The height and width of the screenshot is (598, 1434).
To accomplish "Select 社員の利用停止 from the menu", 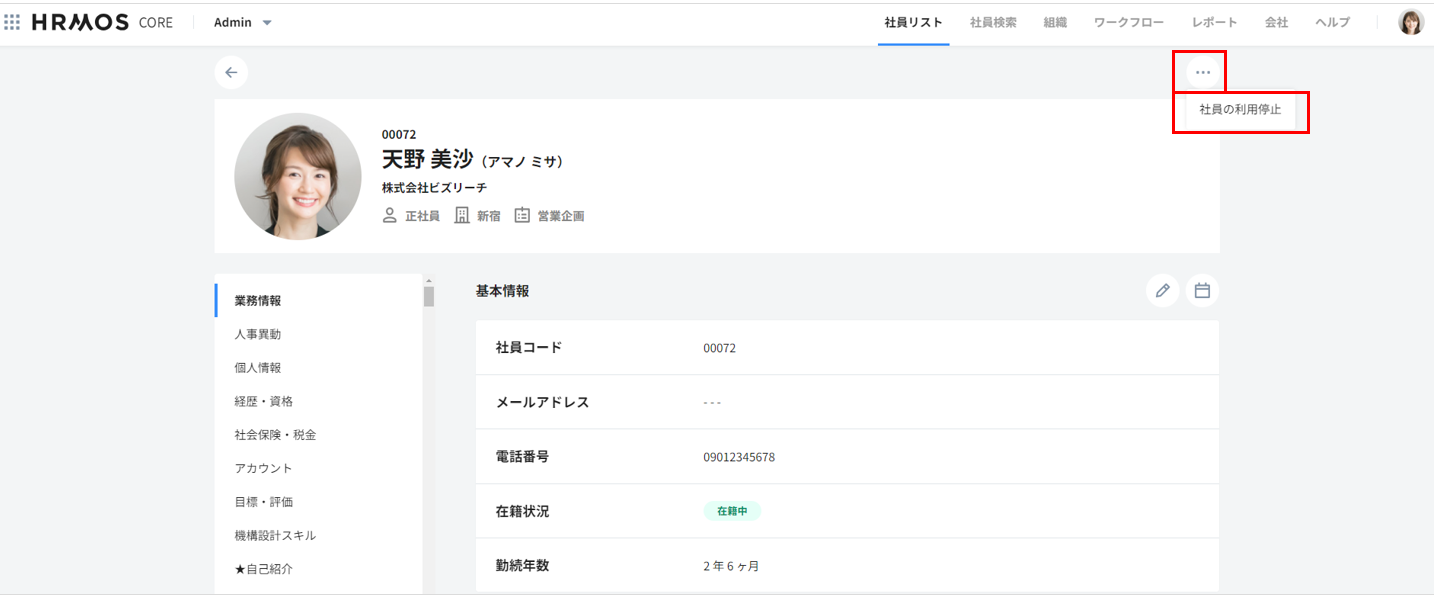I will [1240, 110].
